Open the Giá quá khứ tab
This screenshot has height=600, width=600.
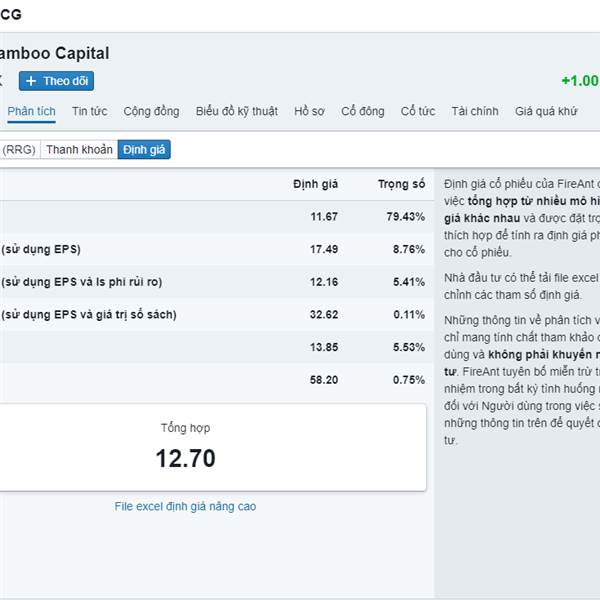click(x=546, y=111)
